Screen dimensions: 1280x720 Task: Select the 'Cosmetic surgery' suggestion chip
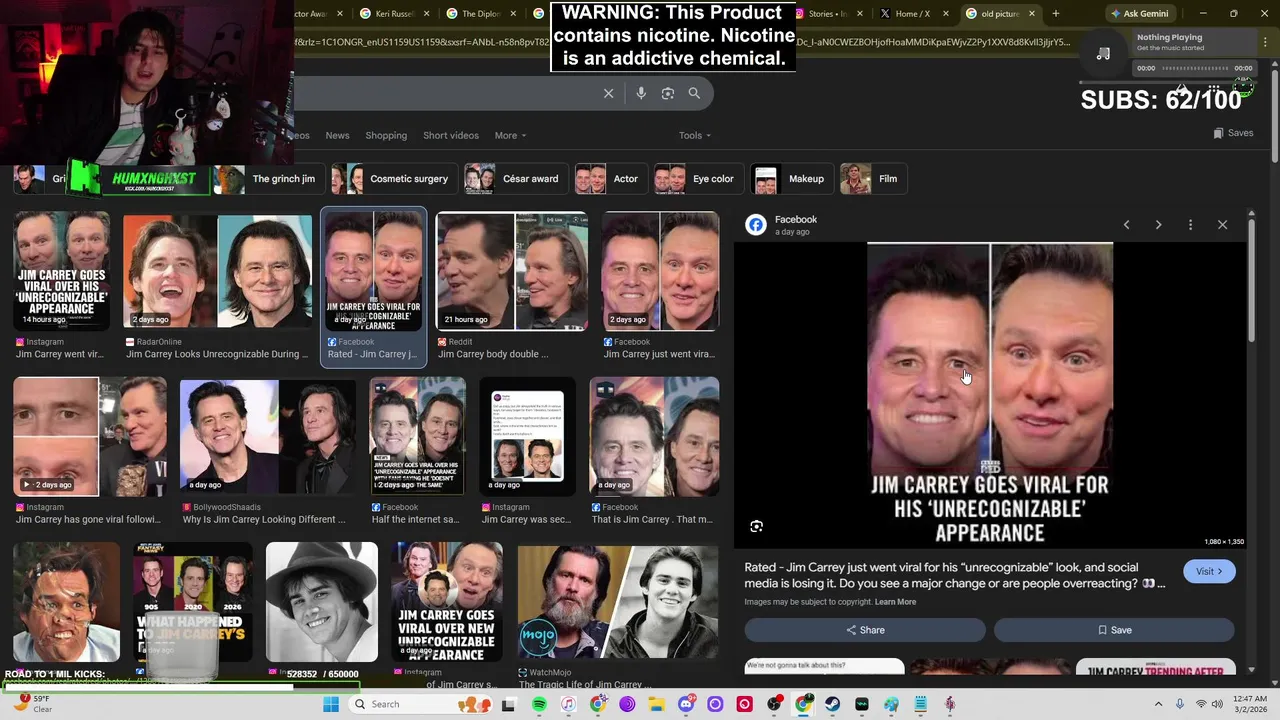click(x=393, y=179)
